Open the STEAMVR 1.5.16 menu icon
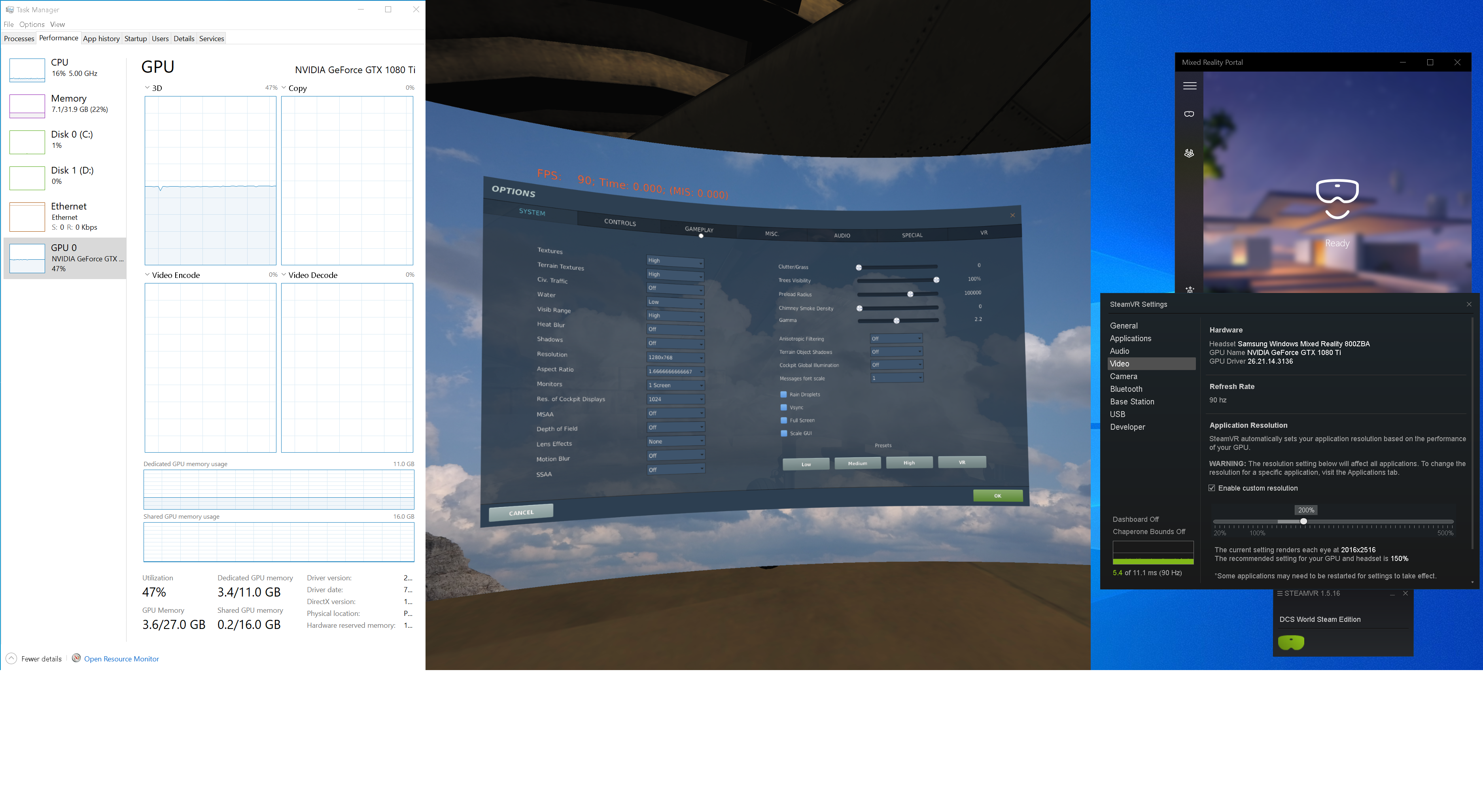 1279,593
